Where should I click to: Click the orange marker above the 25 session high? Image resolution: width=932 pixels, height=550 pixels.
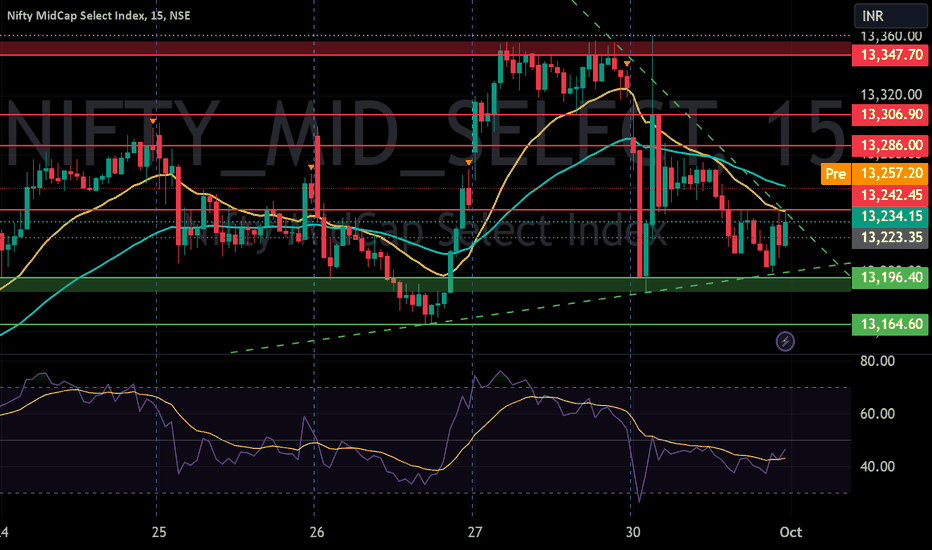pos(153,121)
